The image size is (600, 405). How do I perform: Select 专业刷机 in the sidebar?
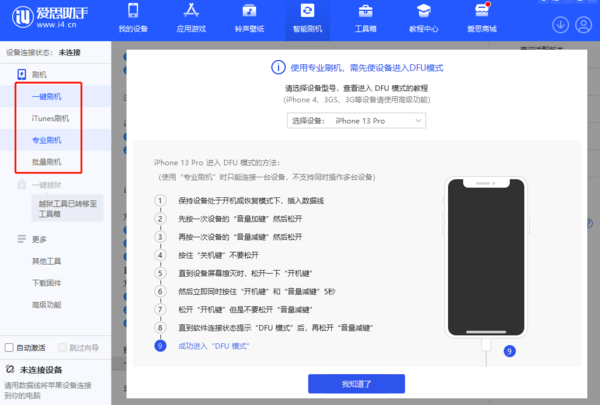pos(47,140)
